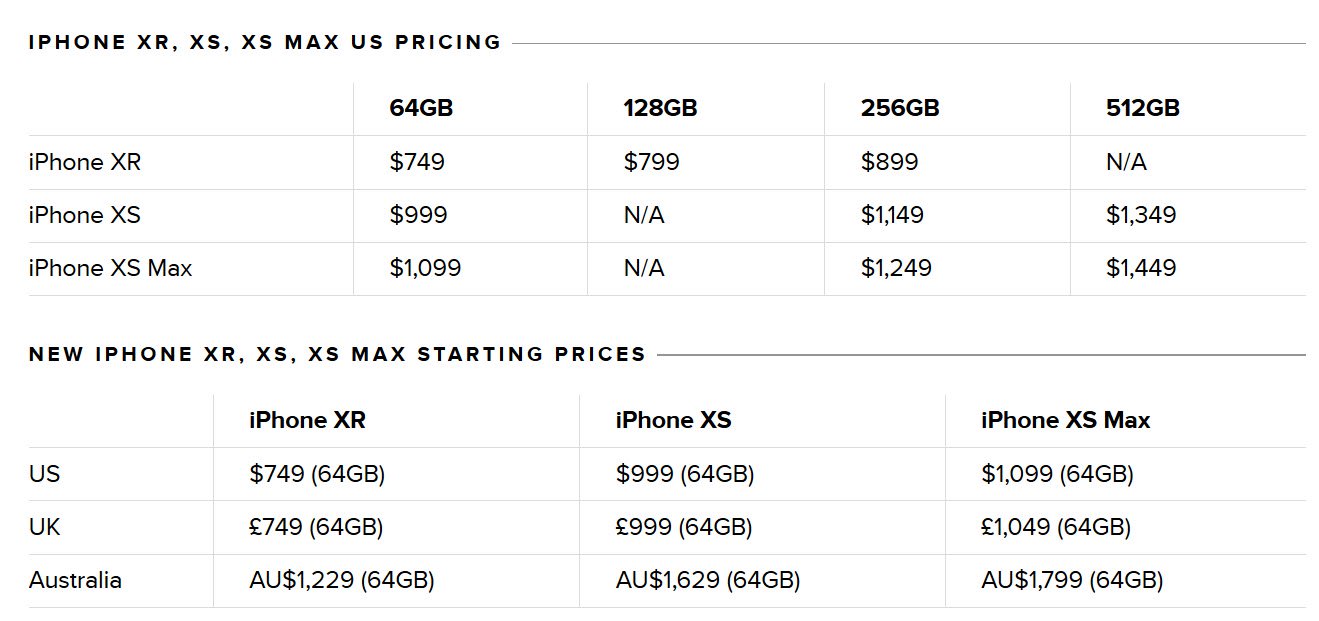Select the iPhone XS row label in first table
Image resolution: width=1319 pixels, height=621 pixels.
tap(84, 215)
